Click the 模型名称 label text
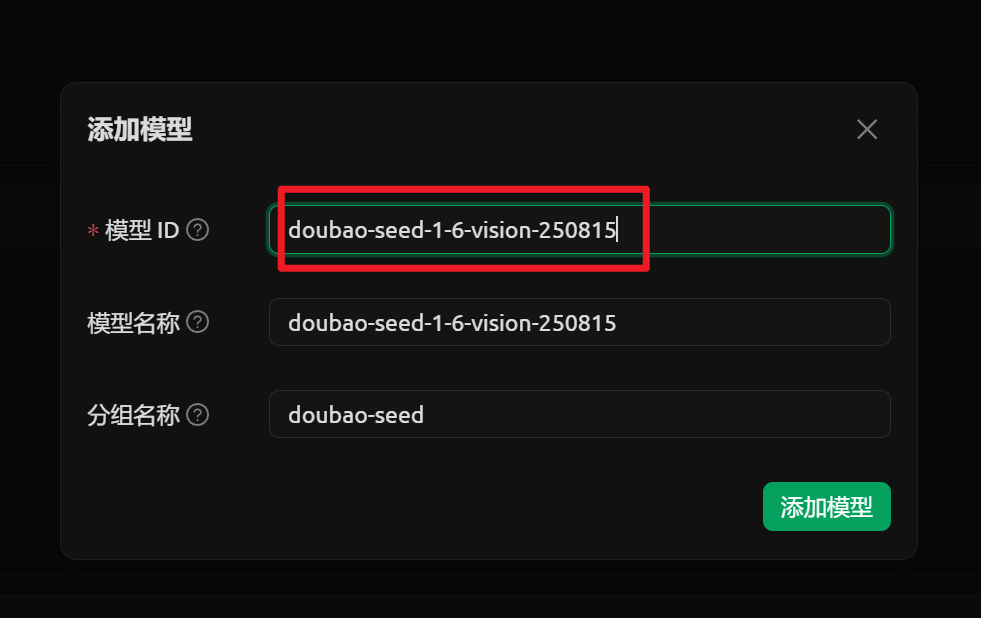Image resolution: width=981 pixels, height=618 pixels. [x=133, y=322]
